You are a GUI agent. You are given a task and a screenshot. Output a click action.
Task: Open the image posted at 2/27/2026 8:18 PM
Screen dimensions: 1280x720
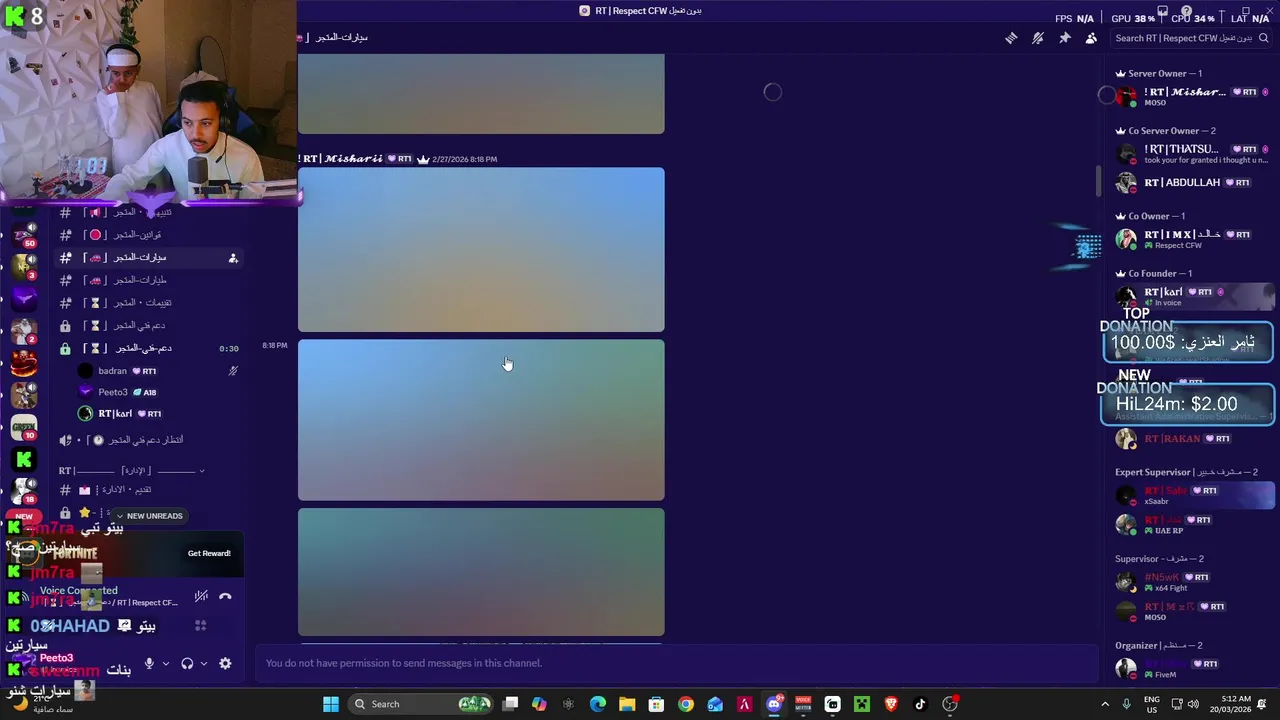coord(481,250)
